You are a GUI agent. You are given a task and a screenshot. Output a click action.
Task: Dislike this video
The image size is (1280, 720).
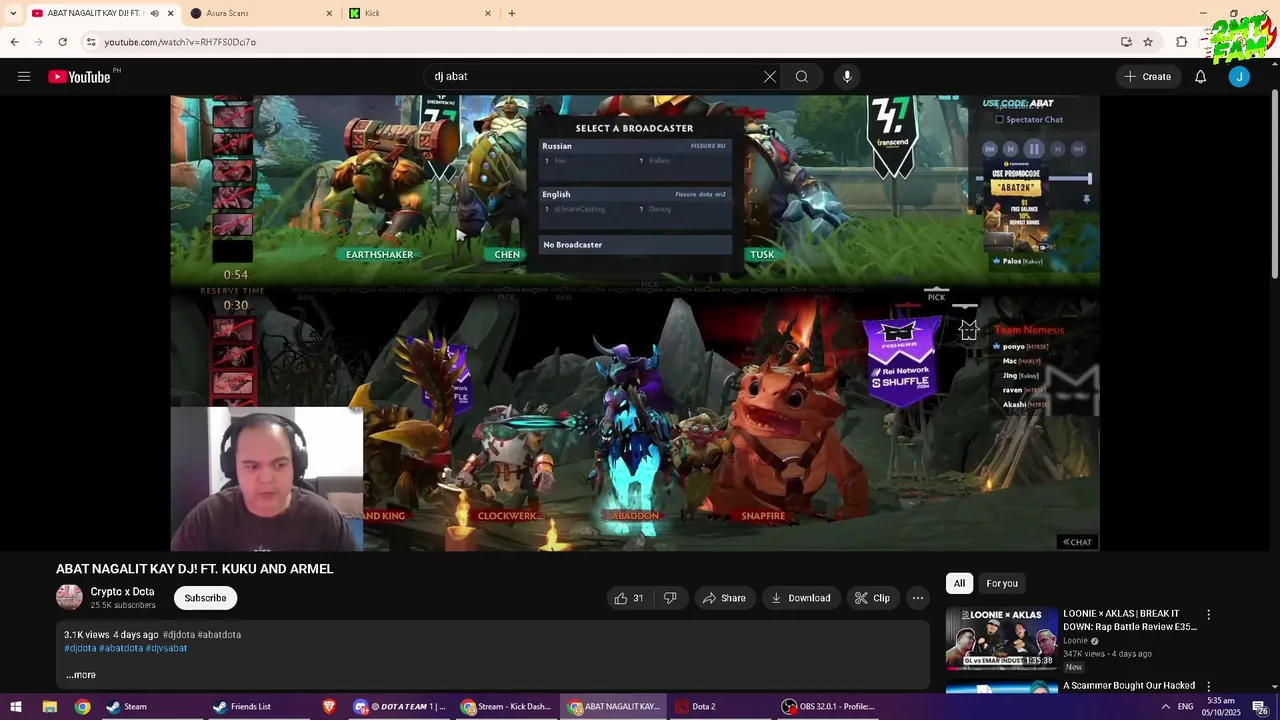[x=670, y=598]
